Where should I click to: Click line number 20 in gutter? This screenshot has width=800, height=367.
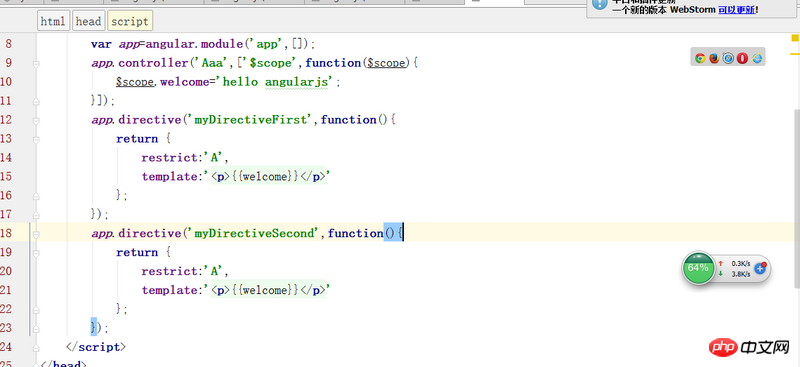click(x=6, y=271)
